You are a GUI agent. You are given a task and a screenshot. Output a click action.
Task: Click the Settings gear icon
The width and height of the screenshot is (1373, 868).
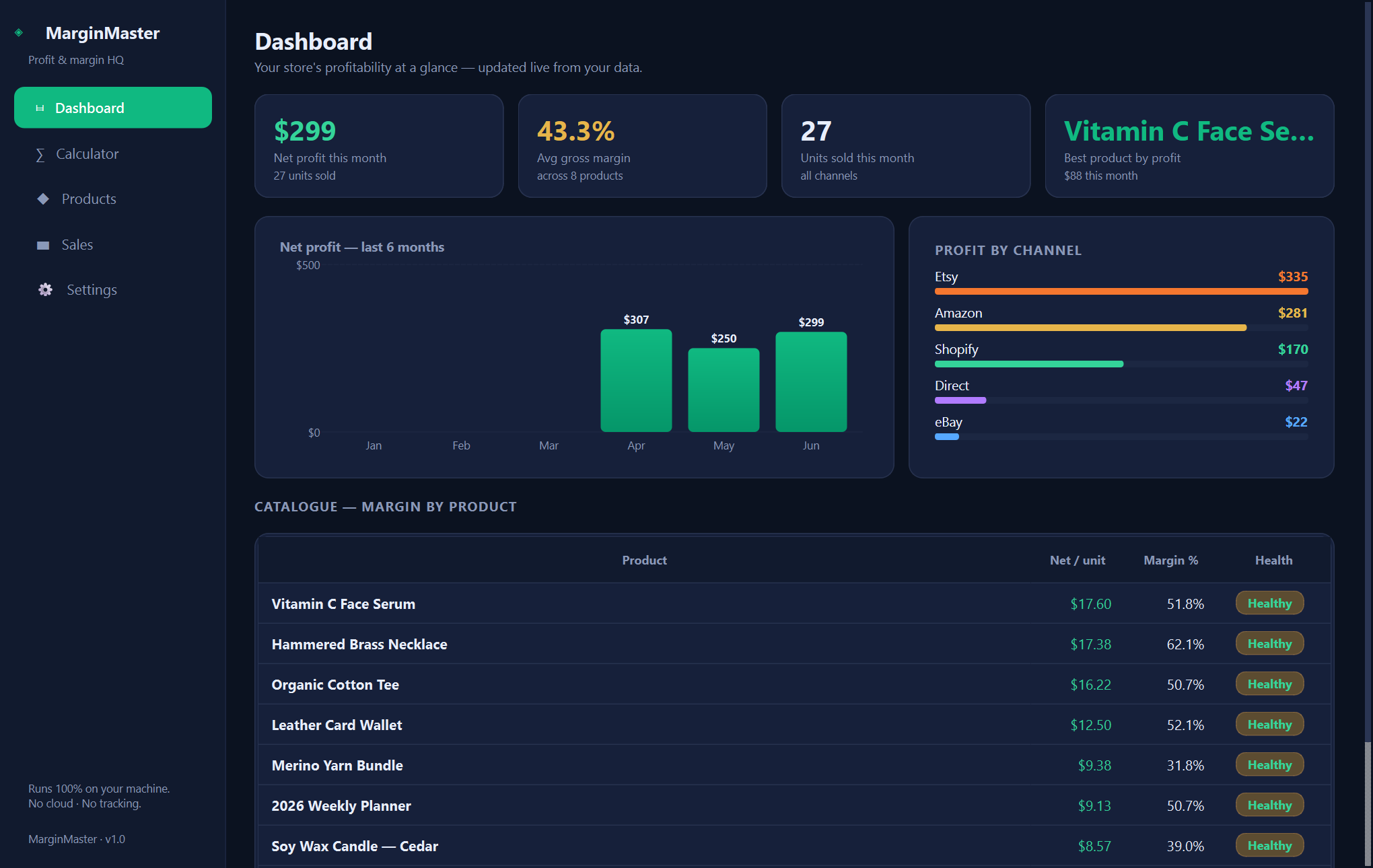[x=45, y=289]
